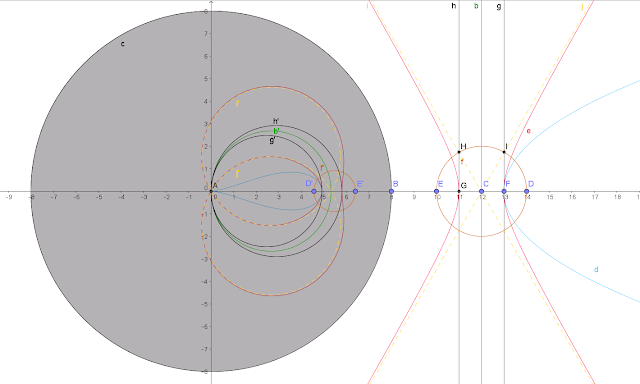
Task: Select black point G on line h
Action: point(459,191)
